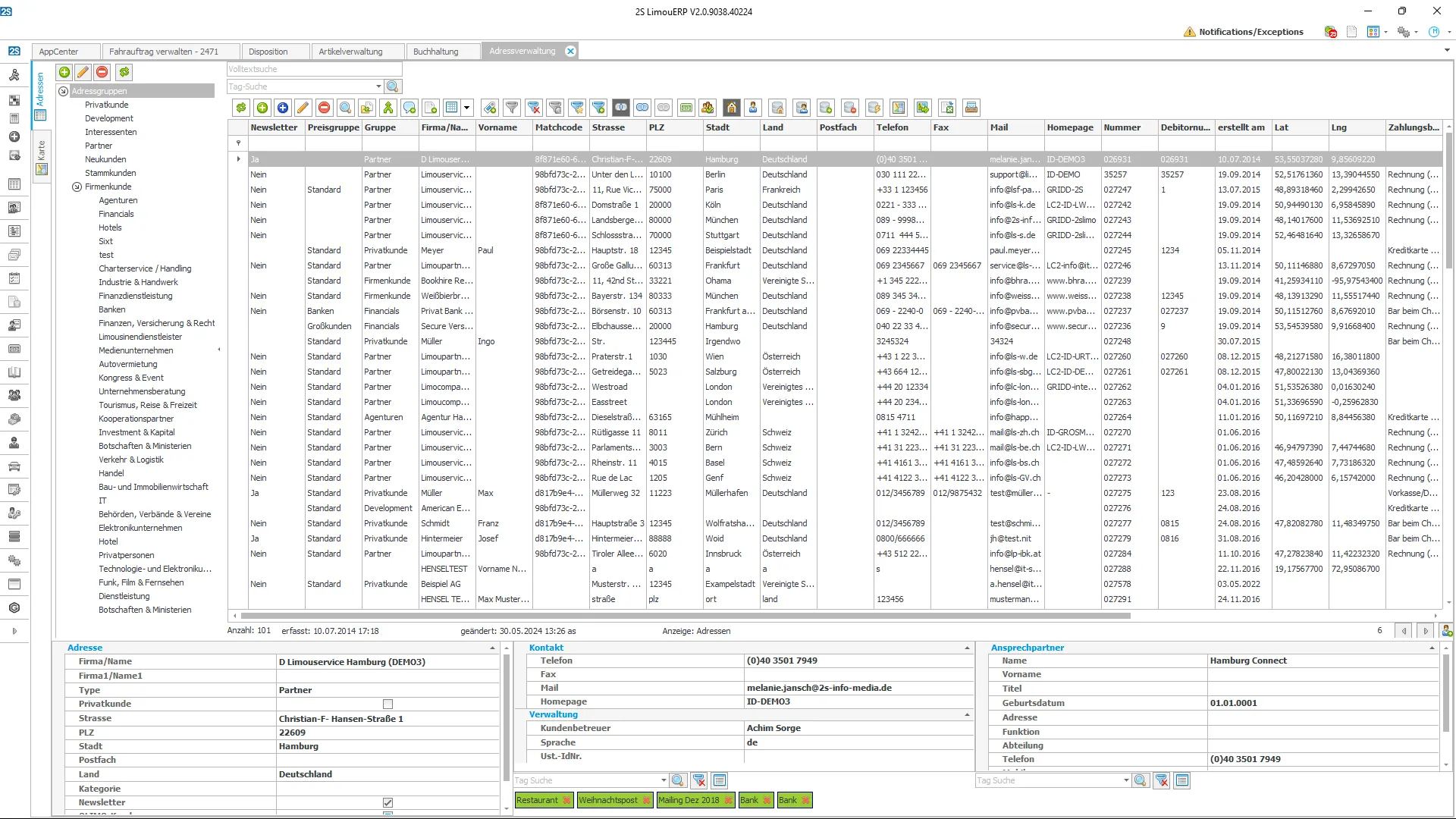This screenshot has width=1456, height=819.
Task: Select Privatkunde in address group tree
Action: point(107,105)
